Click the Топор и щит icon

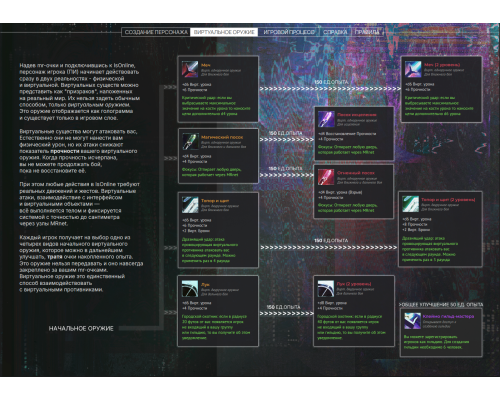pyautogui.click(x=190, y=205)
